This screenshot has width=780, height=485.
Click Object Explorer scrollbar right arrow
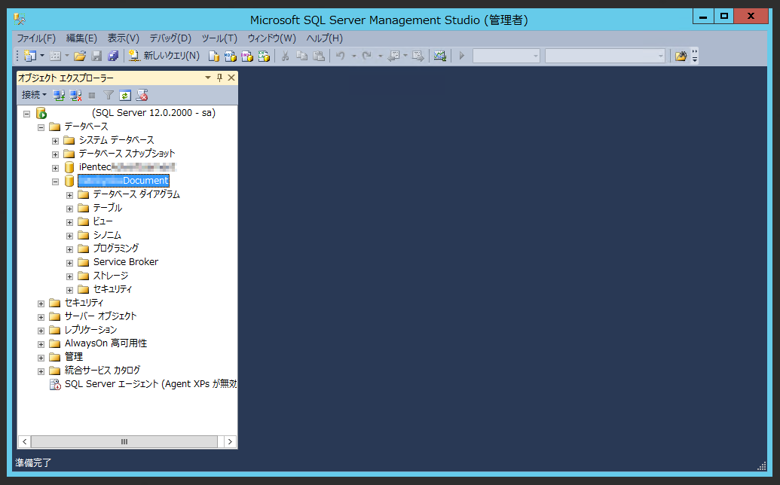230,442
